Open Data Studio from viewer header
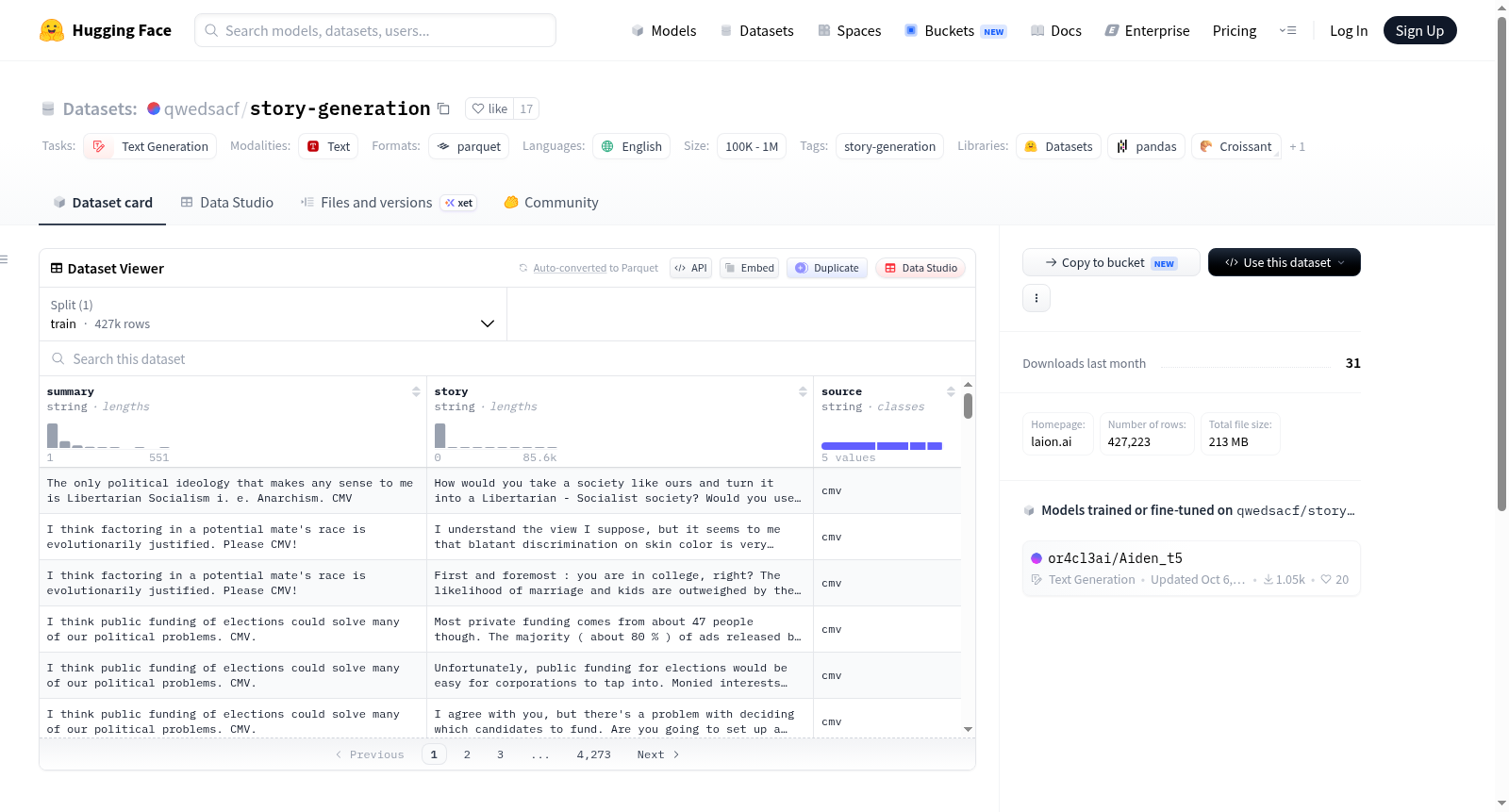The width and height of the screenshot is (1509, 812). (x=920, y=268)
